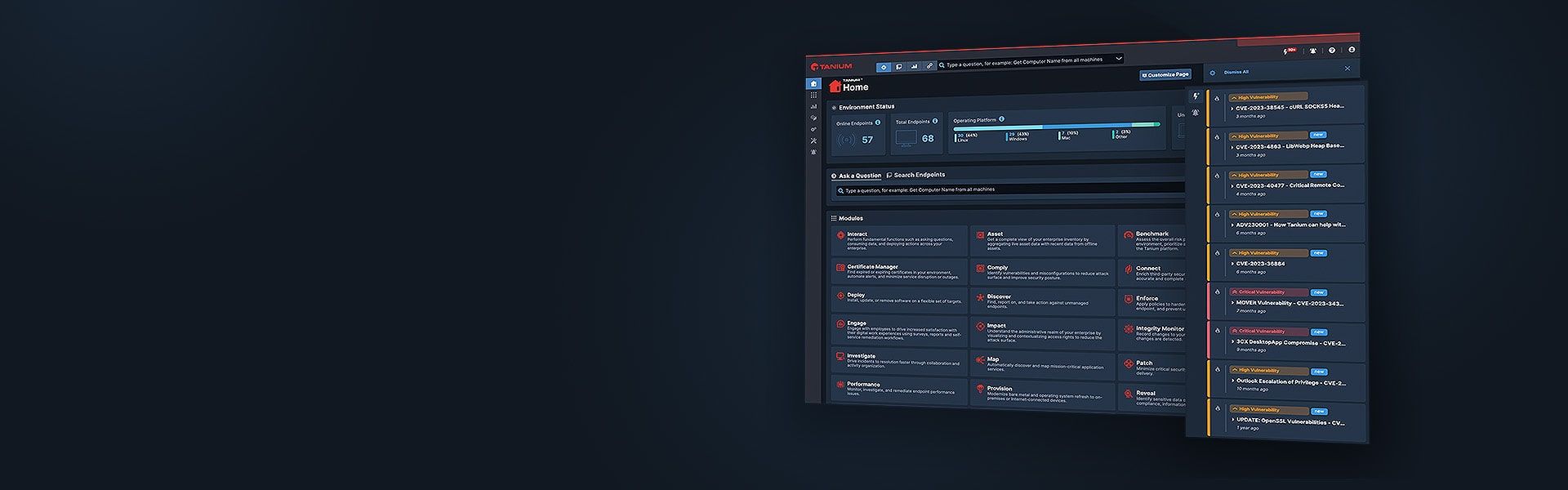Open the Home icon in the left sidebar
The width and height of the screenshot is (1568, 490).
(x=813, y=84)
